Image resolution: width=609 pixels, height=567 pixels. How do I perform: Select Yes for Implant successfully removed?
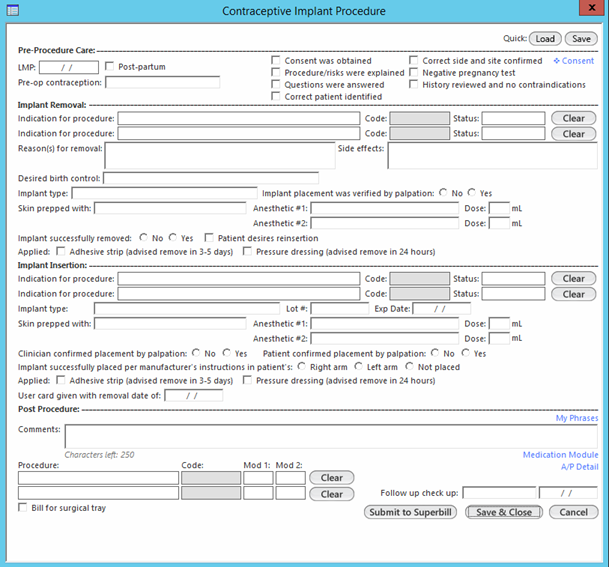coord(173,237)
